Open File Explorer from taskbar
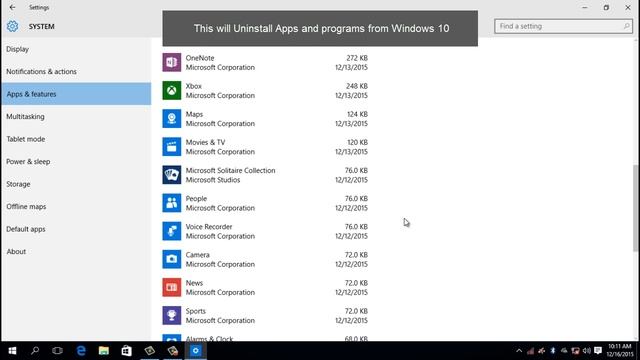The width and height of the screenshot is (640, 360). pyautogui.click(x=104, y=351)
